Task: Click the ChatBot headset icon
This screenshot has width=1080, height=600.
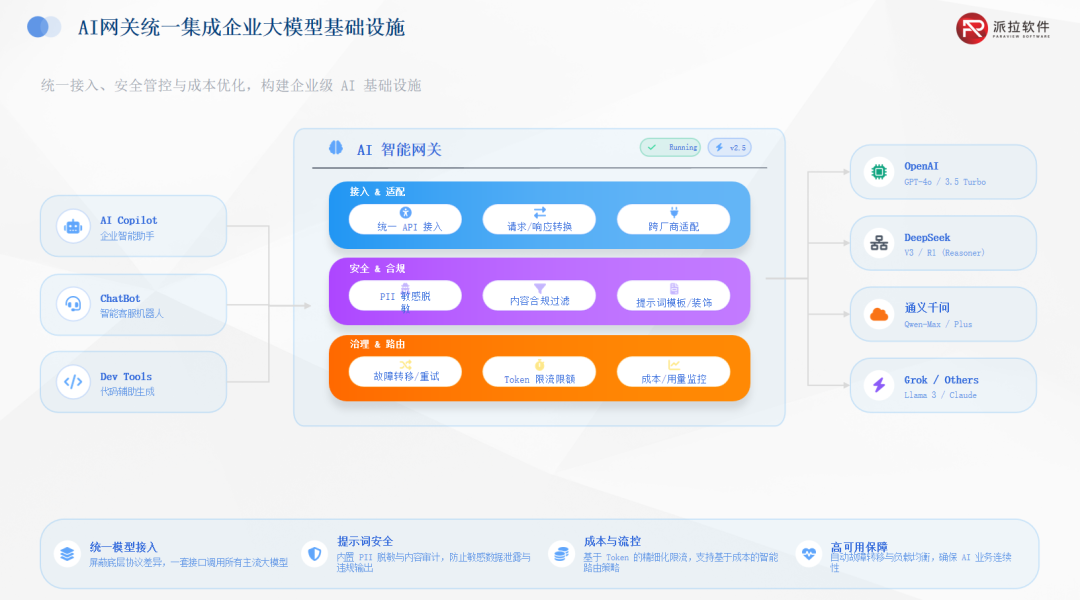Action: click(x=73, y=304)
